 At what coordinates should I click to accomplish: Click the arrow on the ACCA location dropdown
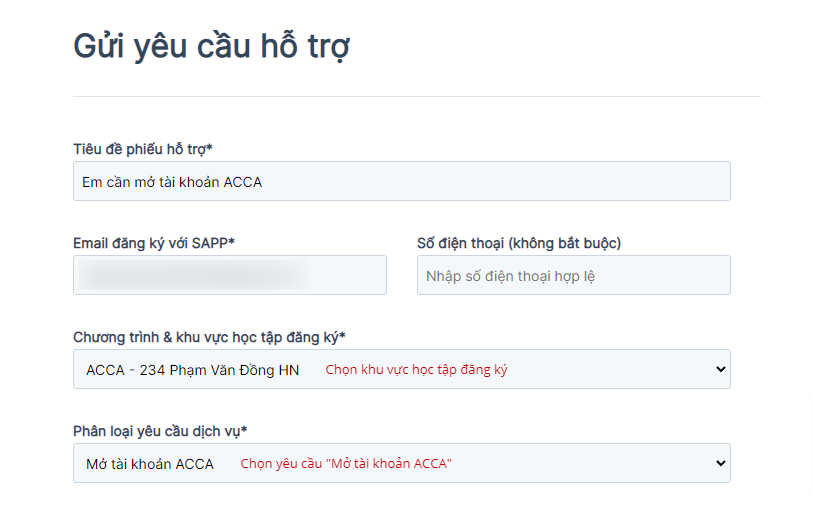(x=721, y=369)
